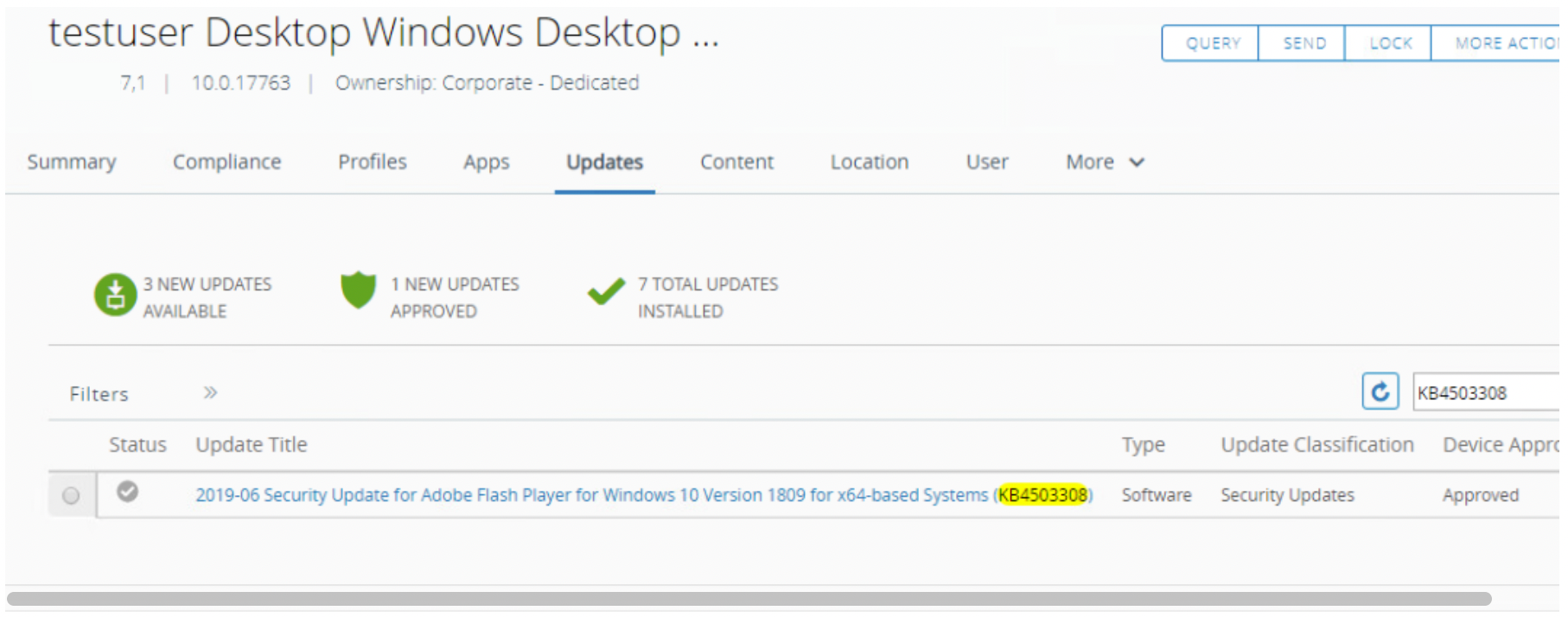Viewport: 1568px width, 617px height.
Task: Click the green checkmark installed updates icon
Action: 606,292
